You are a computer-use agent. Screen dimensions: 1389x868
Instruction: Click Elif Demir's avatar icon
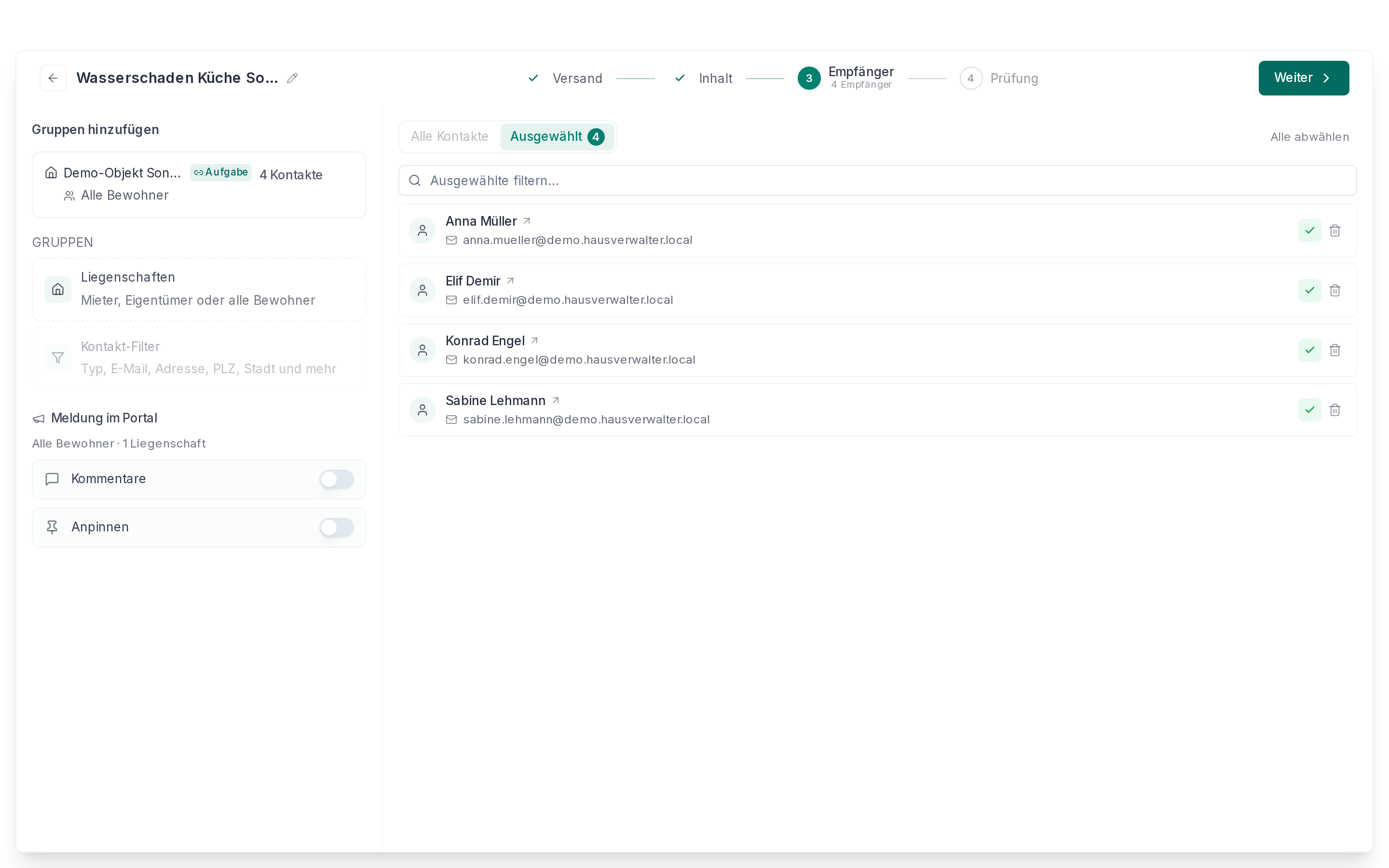tap(422, 290)
